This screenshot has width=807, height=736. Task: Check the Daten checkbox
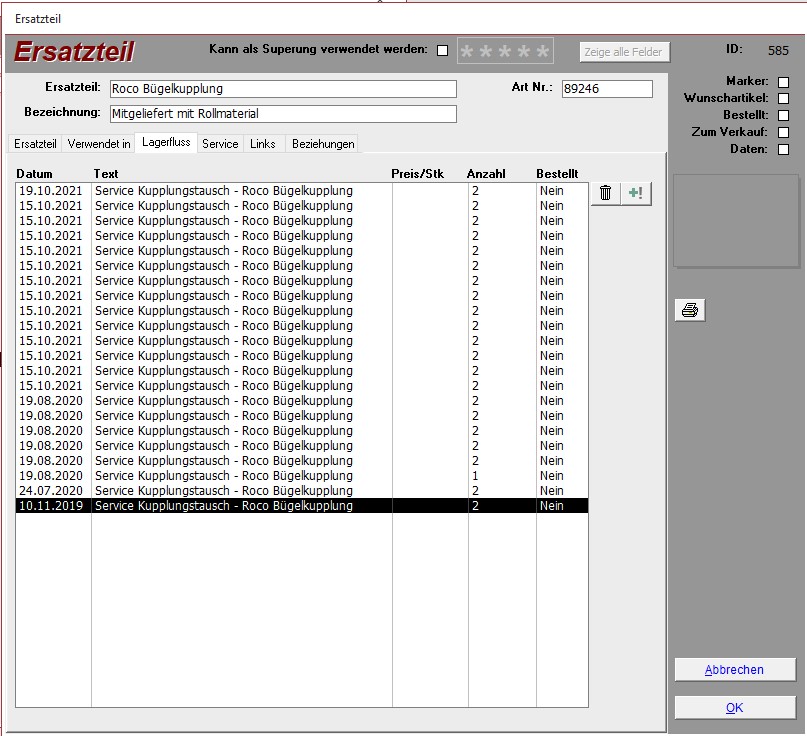783,150
